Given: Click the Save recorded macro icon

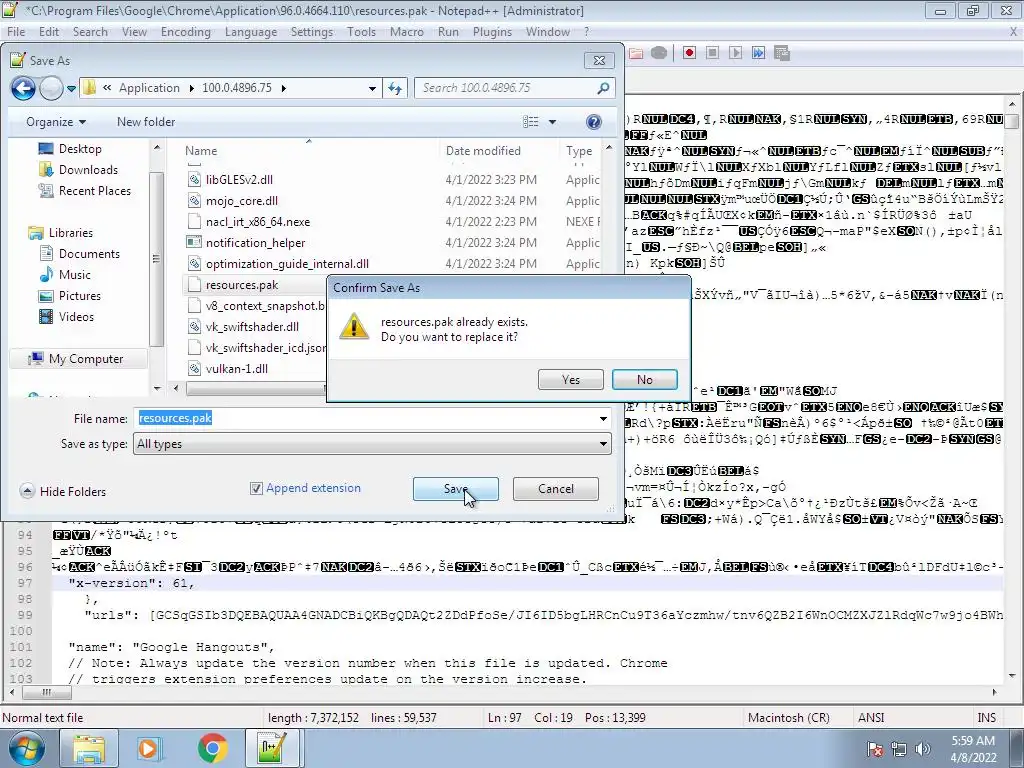Looking at the screenshot, I should (x=782, y=53).
